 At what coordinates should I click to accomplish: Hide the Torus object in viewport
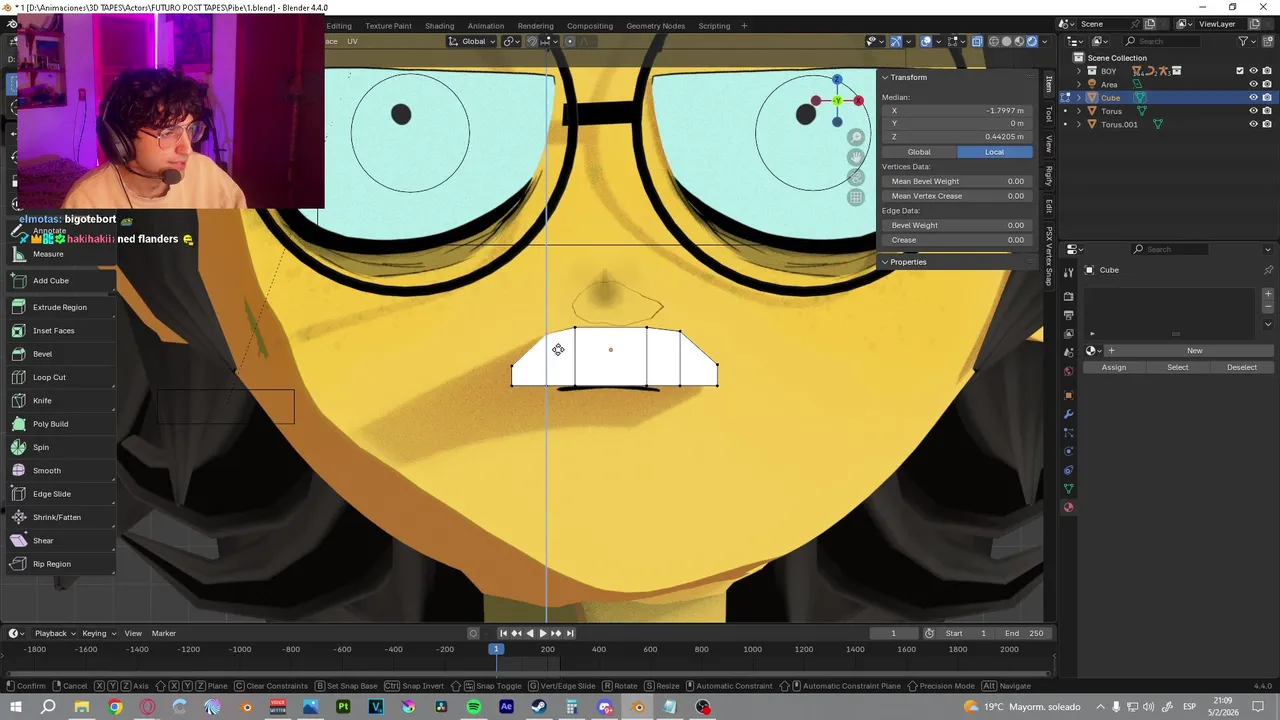(x=1253, y=111)
